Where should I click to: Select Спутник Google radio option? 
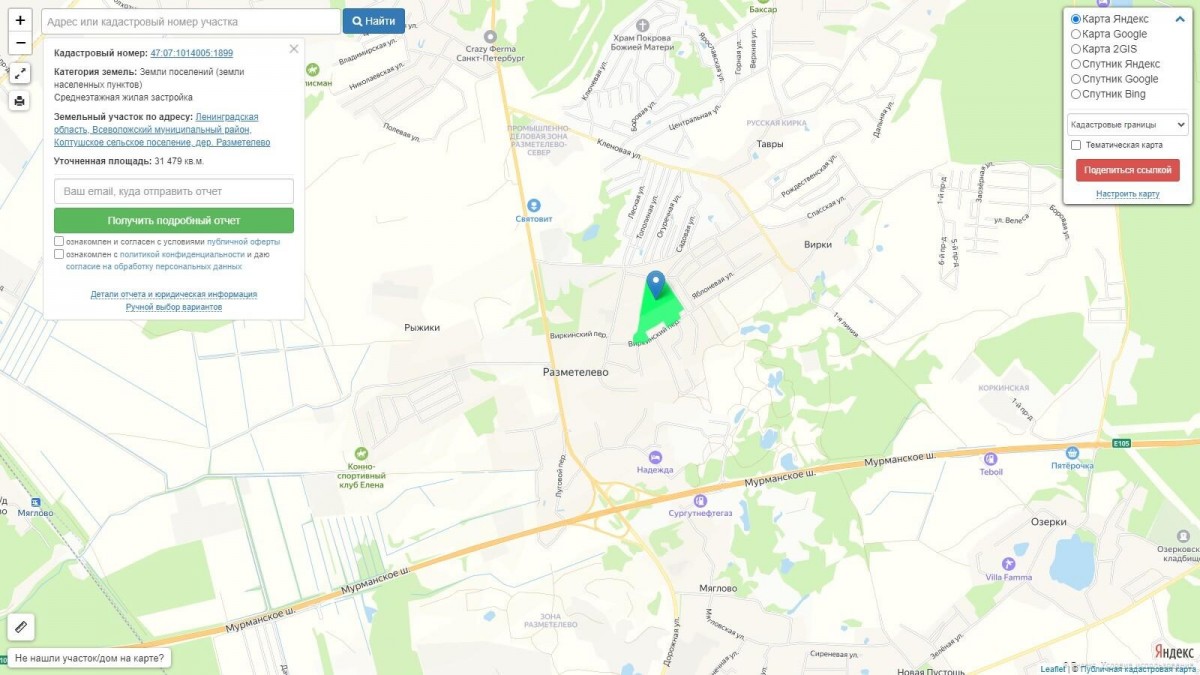tap(1076, 79)
